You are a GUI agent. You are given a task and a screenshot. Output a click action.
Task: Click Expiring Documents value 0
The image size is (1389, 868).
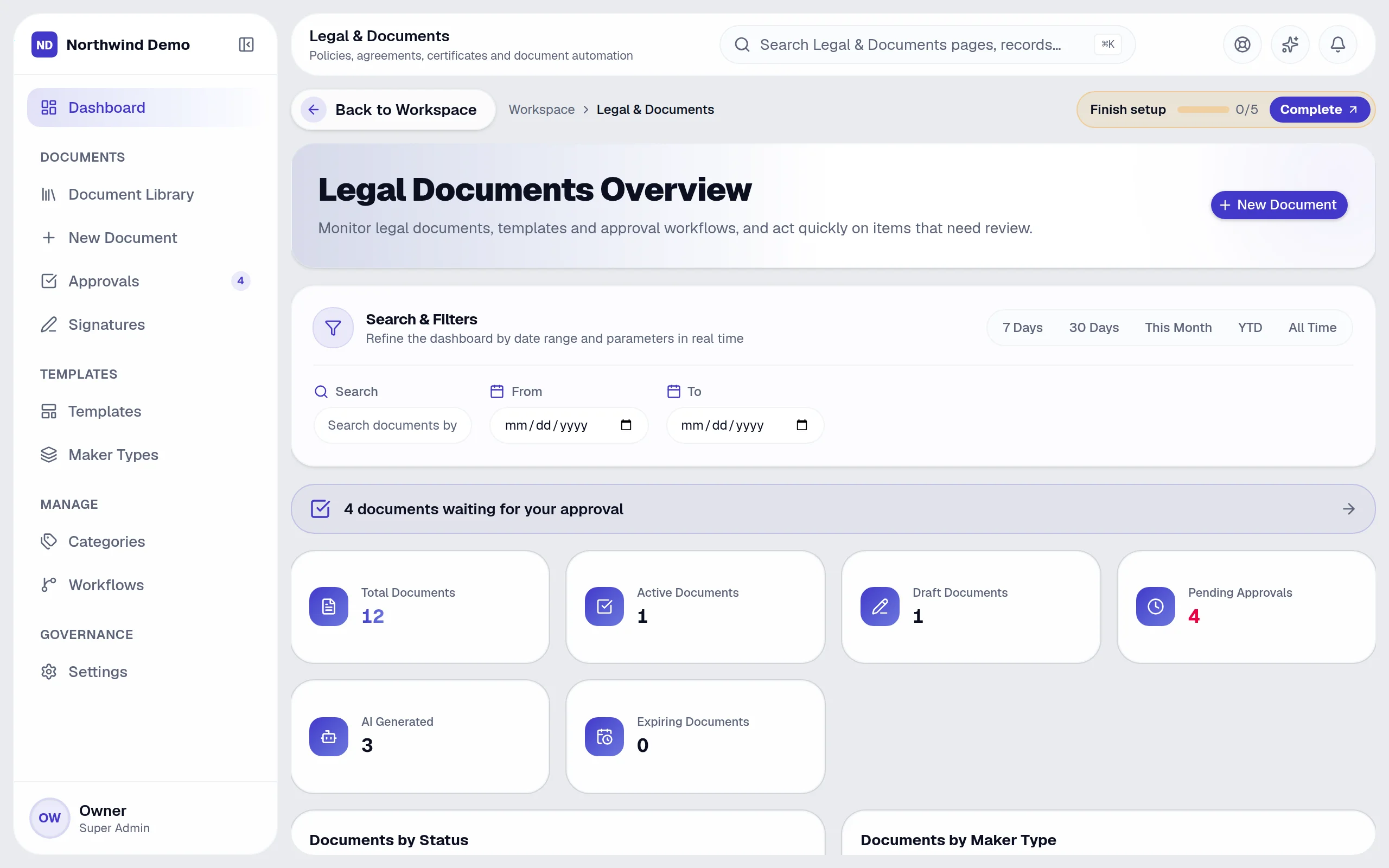point(643,745)
